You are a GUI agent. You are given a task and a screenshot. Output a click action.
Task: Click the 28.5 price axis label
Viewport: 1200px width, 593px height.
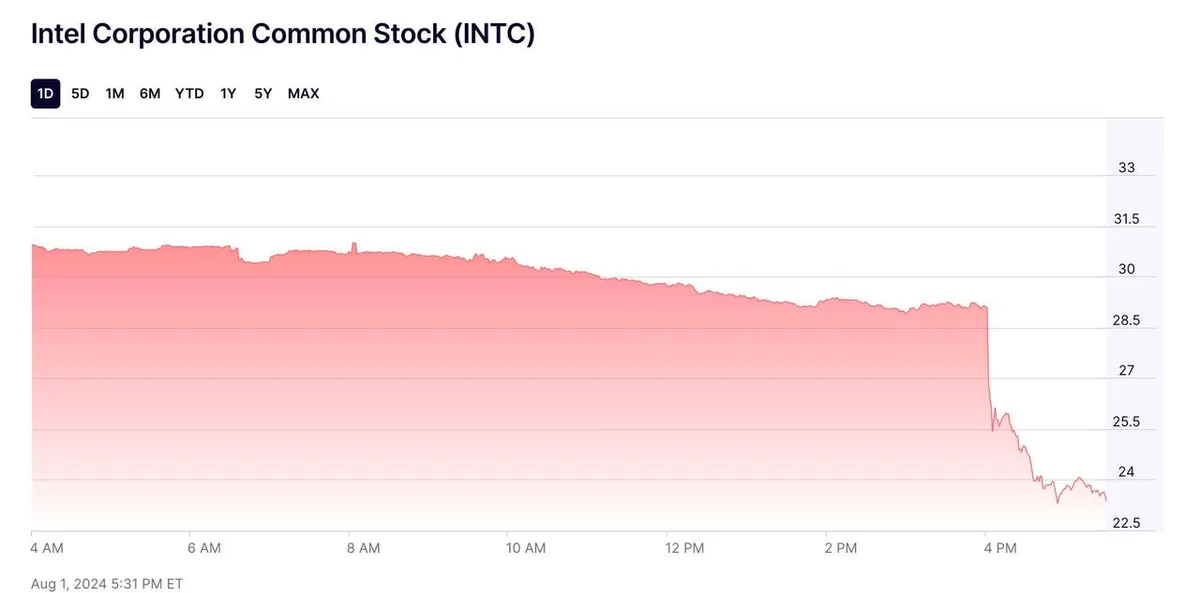1126,321
